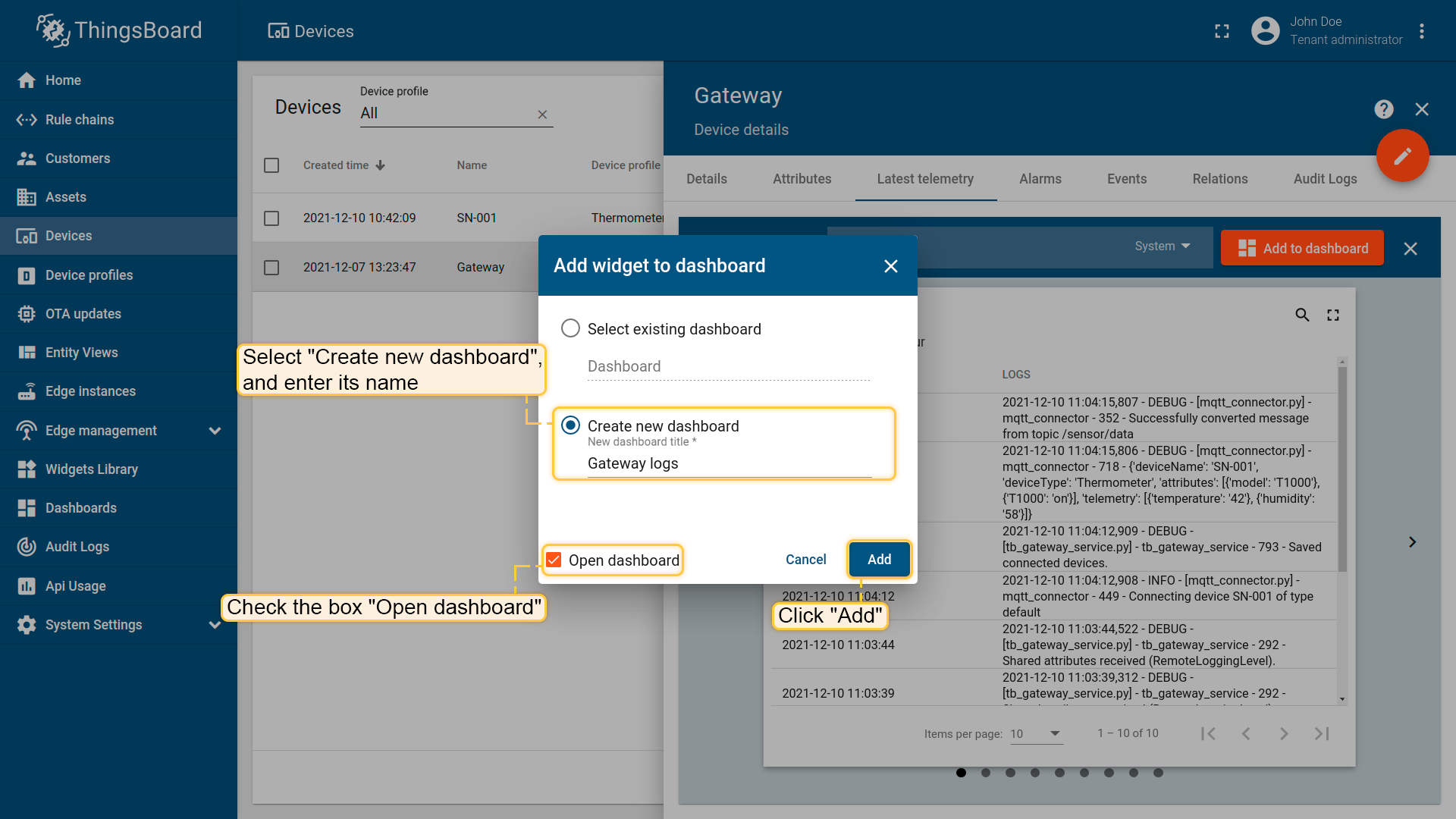Open Device profiles in the sidebar
The height and width of the screenshot is (819, 1456).
(x=118, y=275)
